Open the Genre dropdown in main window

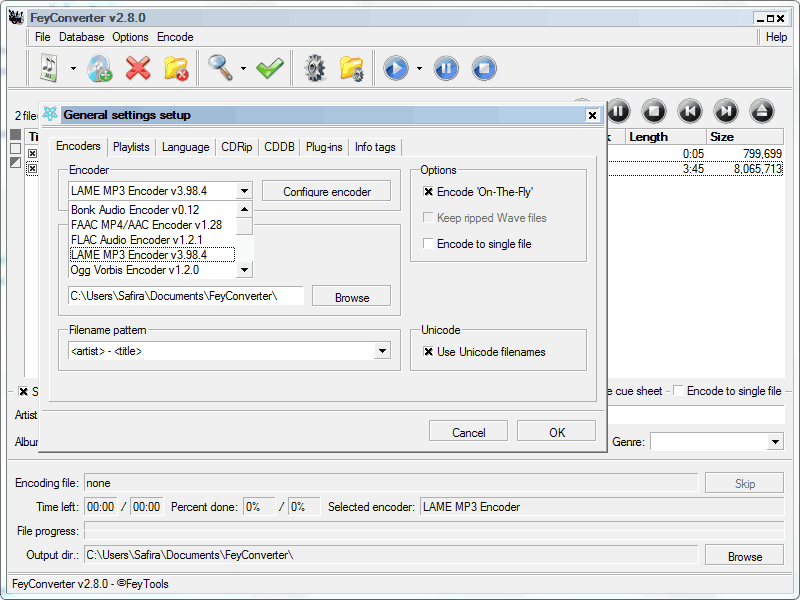pos(775,442)
